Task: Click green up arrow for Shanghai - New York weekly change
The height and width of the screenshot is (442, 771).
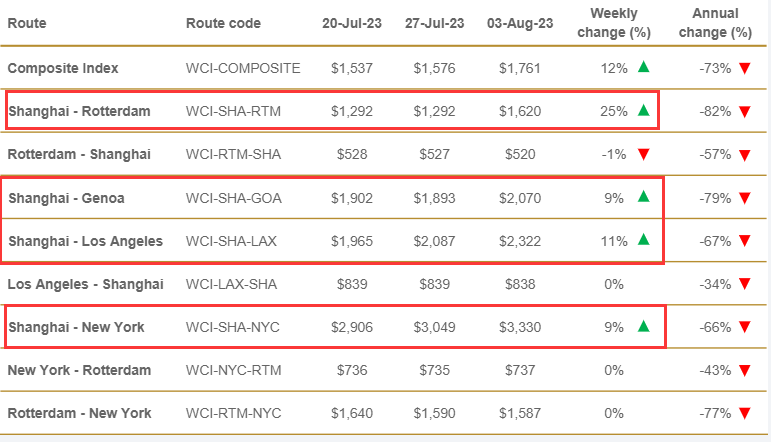Action: point(644,326)
